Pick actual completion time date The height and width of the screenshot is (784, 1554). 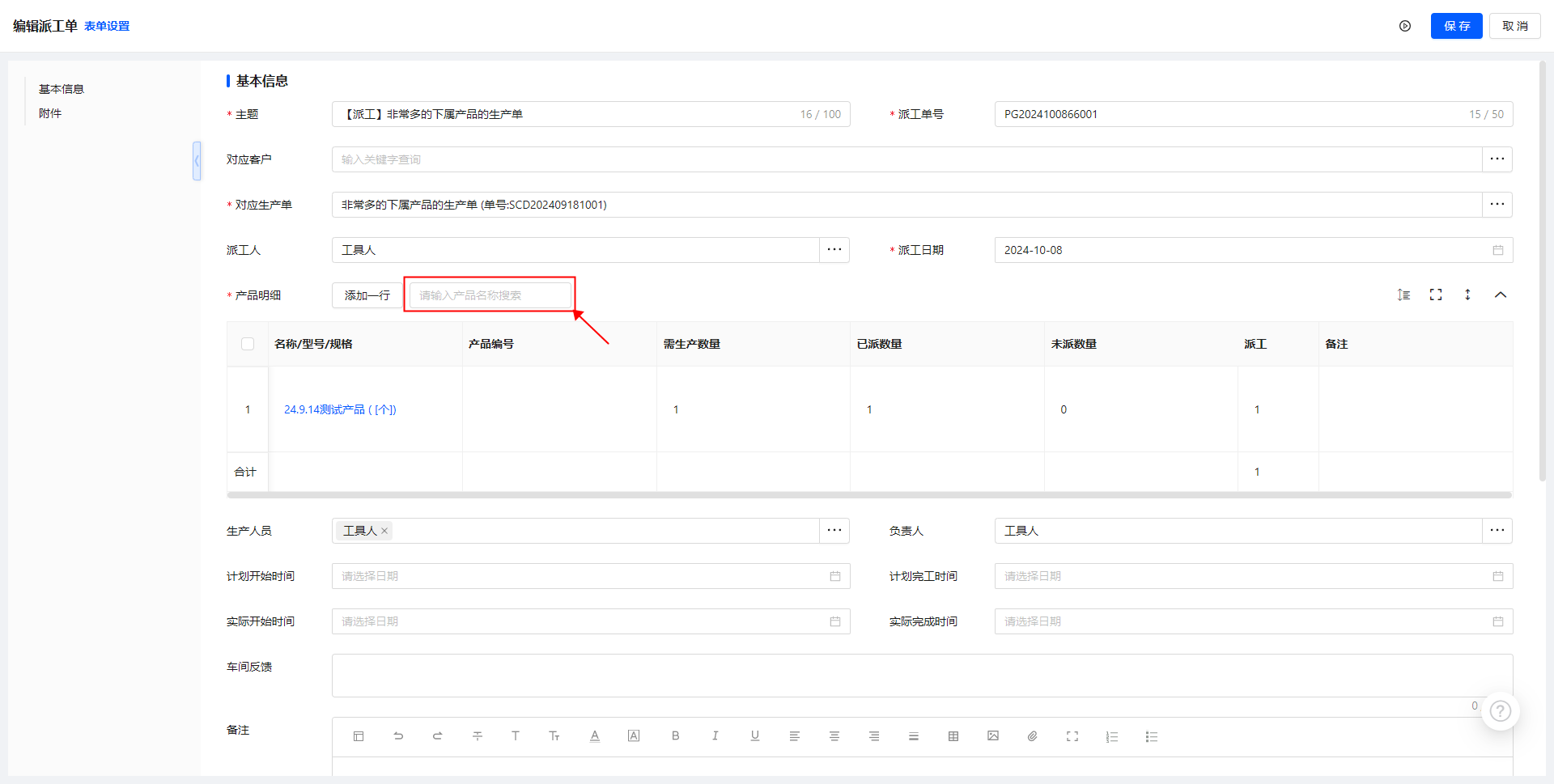(1254, 621)
